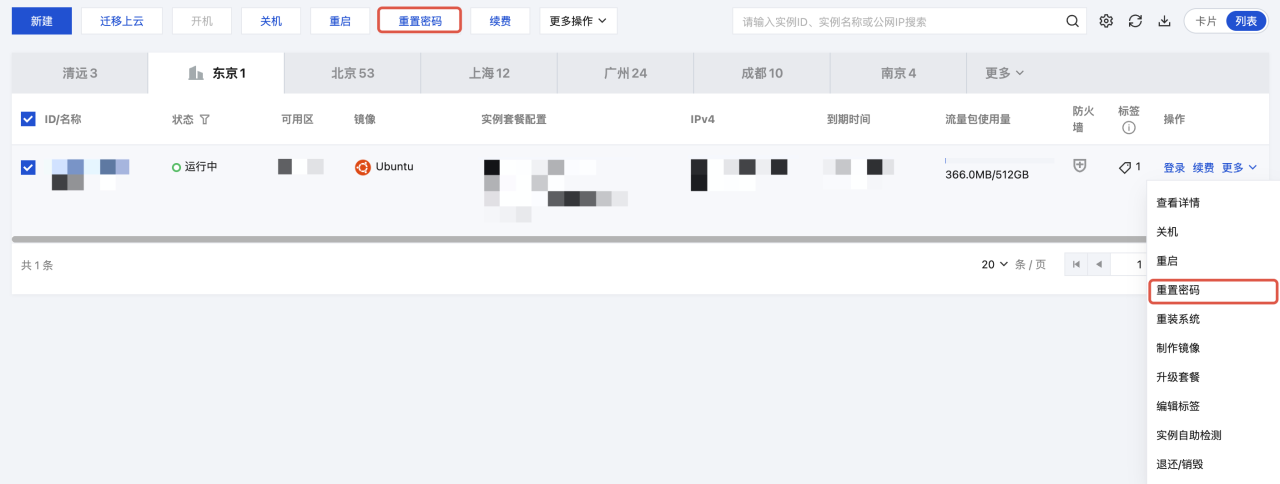
Task: Switch to 卡片 card view
Action: pos(1205,21)
